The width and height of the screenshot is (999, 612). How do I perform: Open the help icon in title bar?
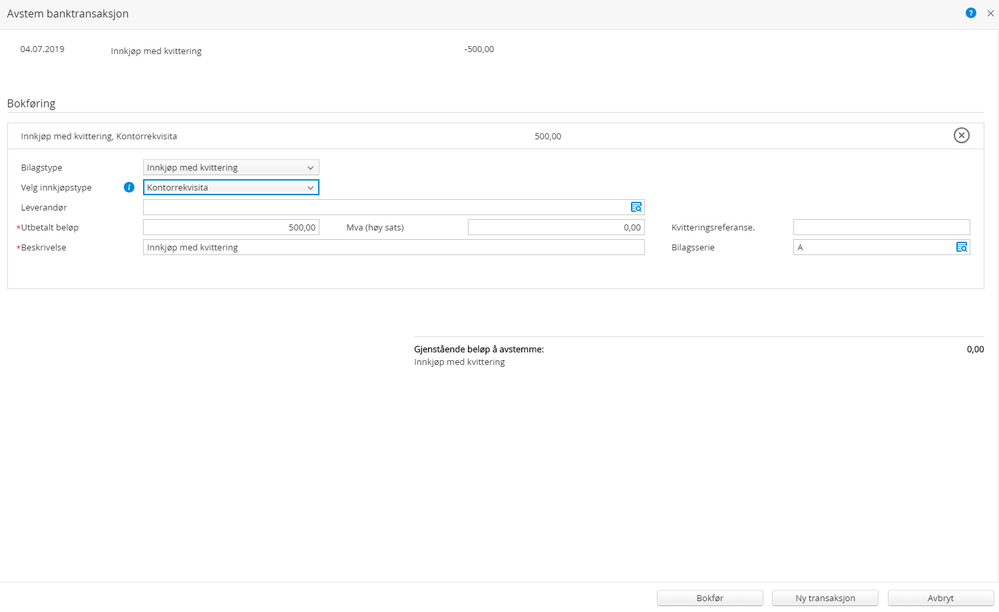click(970, 13)
